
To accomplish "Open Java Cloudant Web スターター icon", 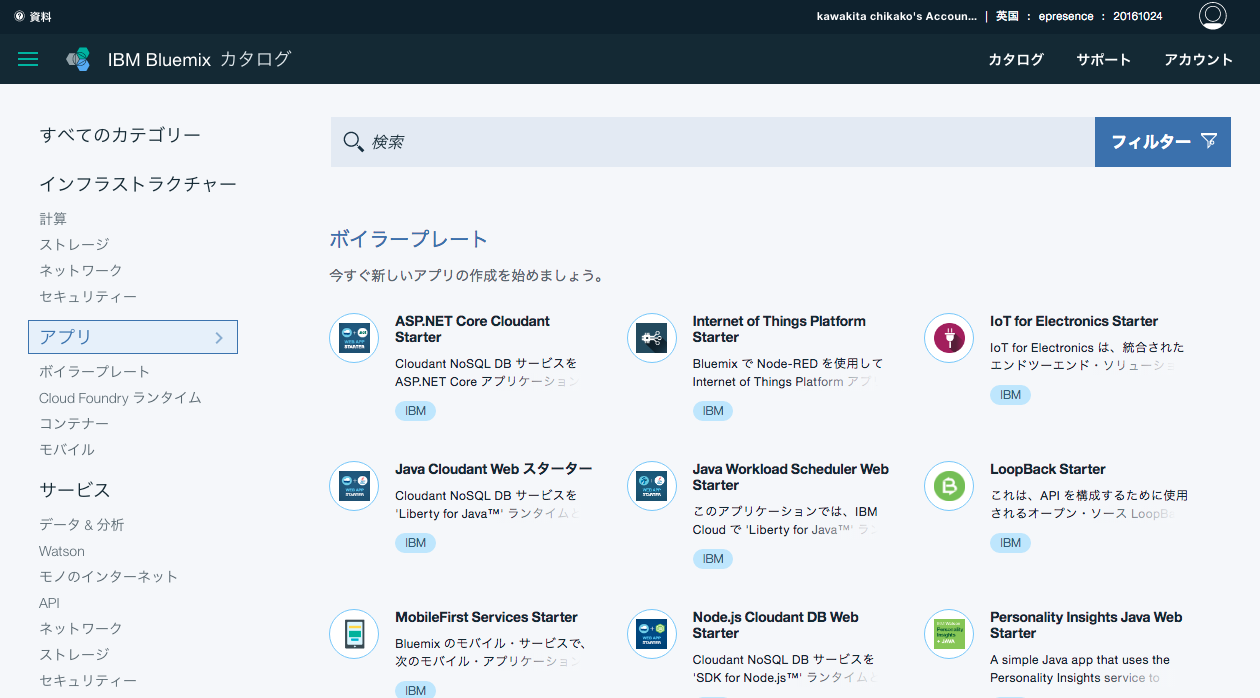I will (x=355, y=486).
